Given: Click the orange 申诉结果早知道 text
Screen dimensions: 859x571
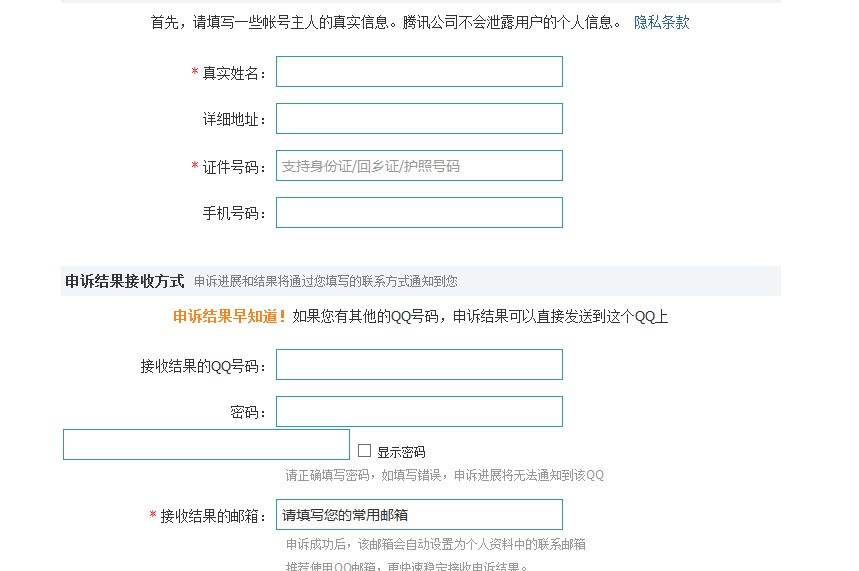Looking at the screenshot, I should pos(229,317).
